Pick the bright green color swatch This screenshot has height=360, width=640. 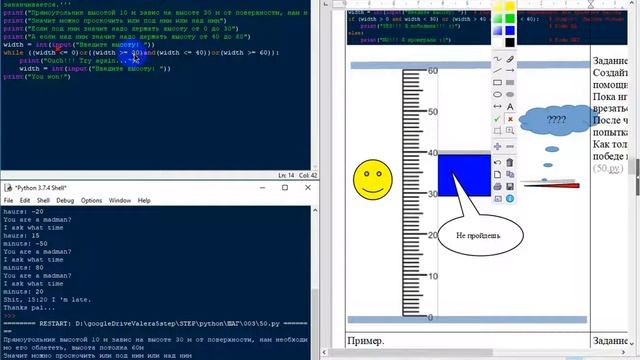coord(510,18)
